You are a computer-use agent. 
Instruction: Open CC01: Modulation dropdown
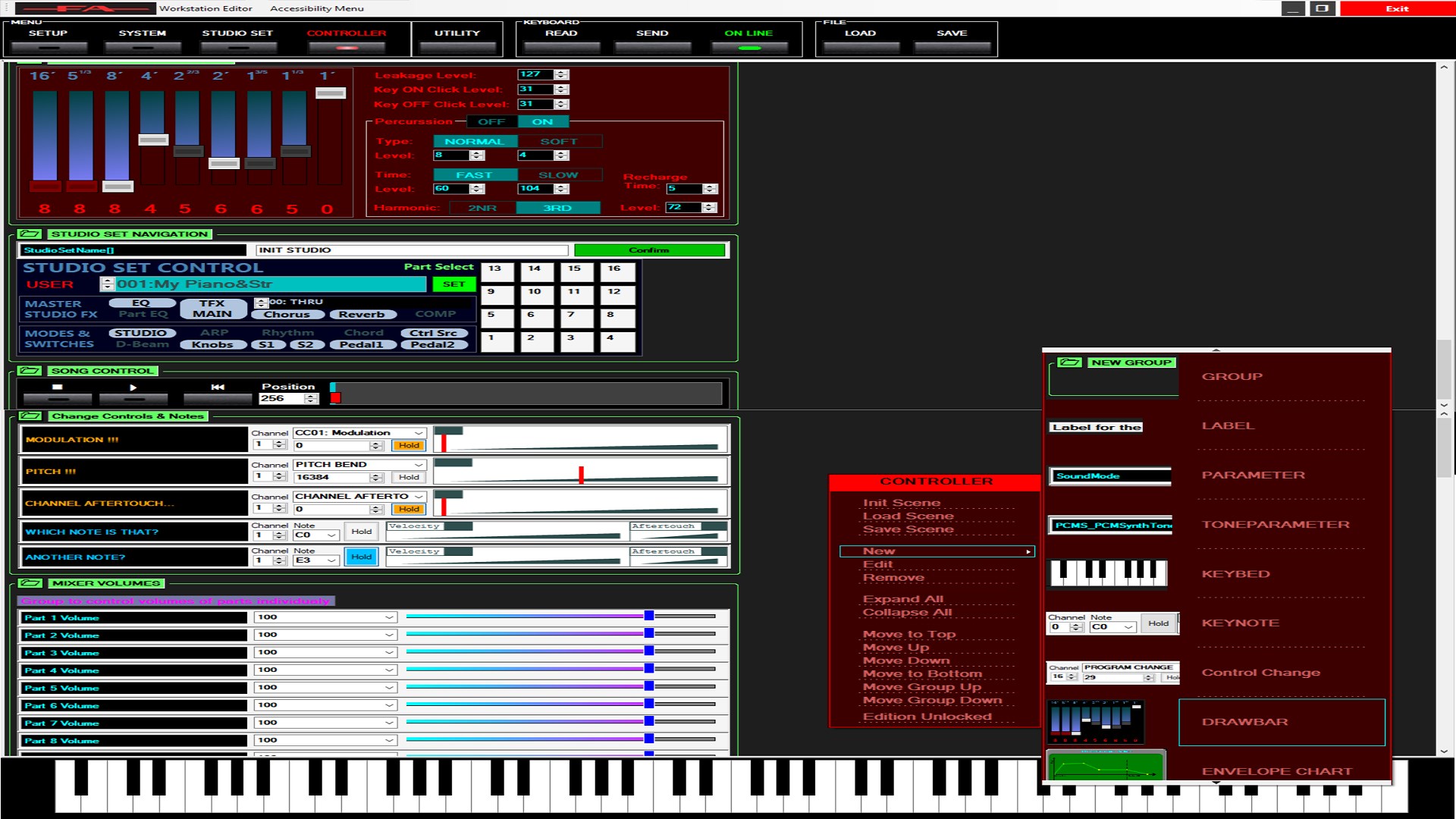(419, 433)
